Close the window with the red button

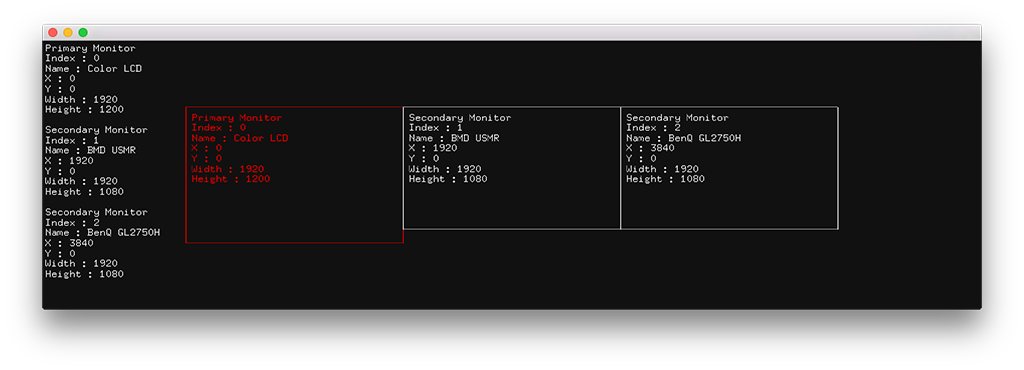tap(53, 33)
